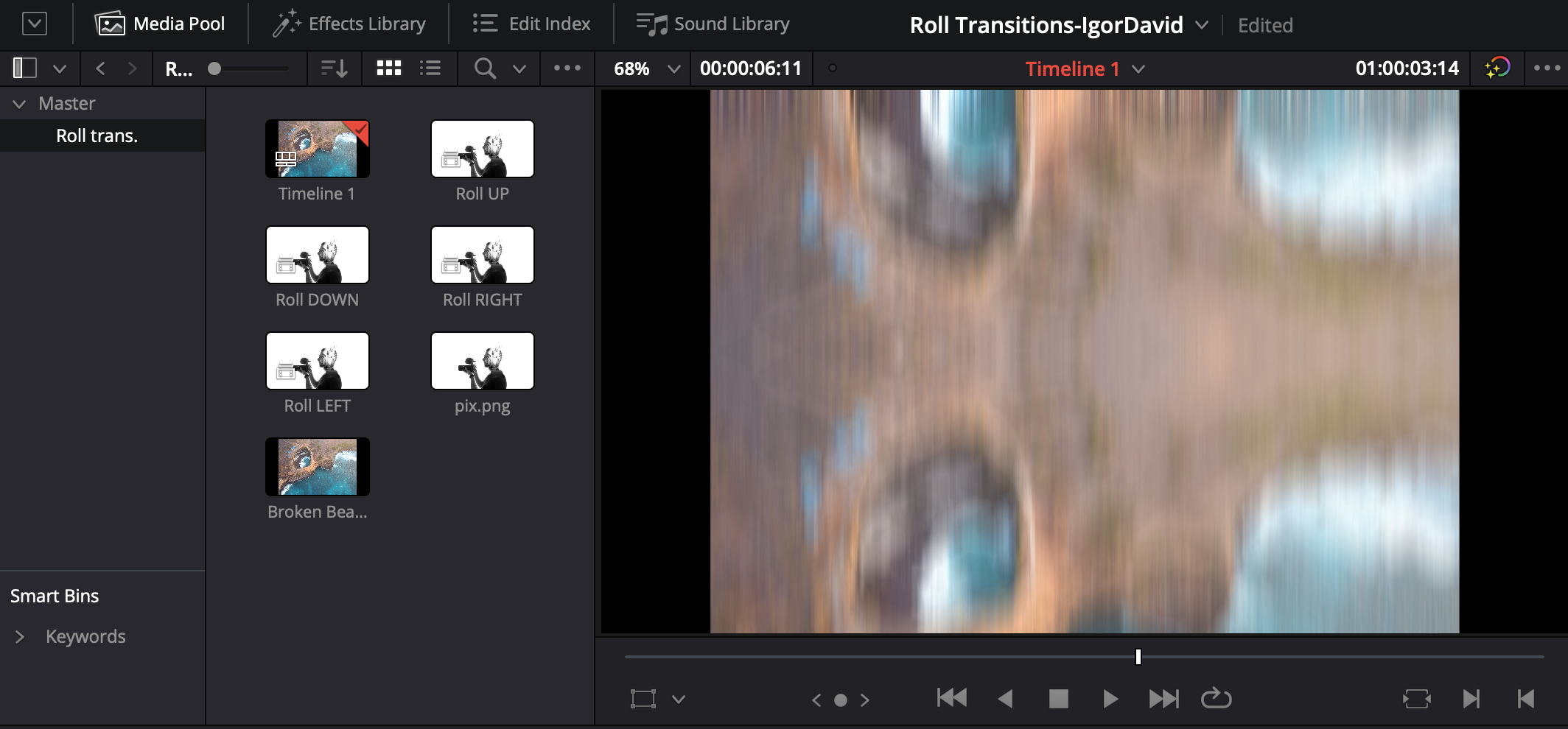Toggle the bin list sidebar icon
Viewport: 1568px width, 729px height.
pos(25,68)
